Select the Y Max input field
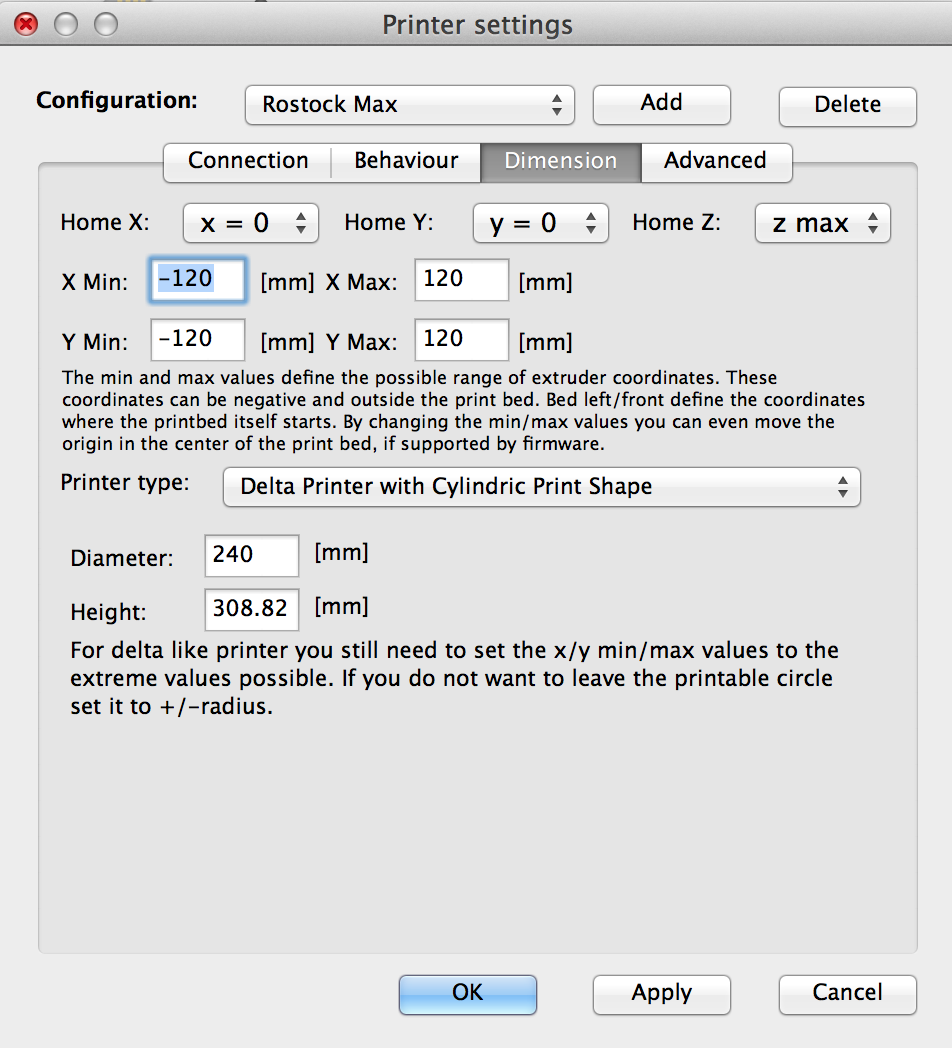Viewport: 952px width, 1048px height. [461, 340]
